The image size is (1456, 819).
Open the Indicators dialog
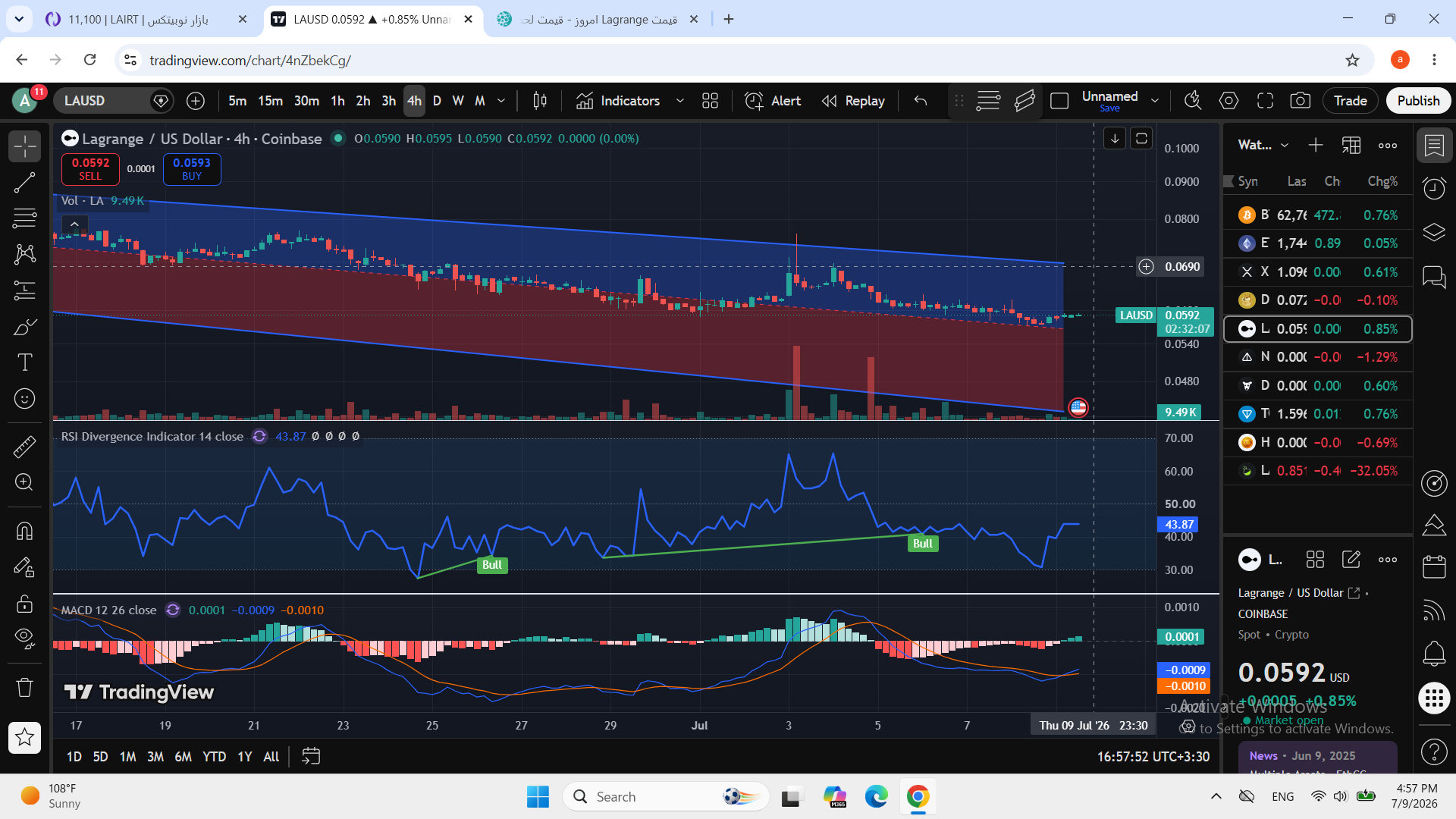(618, 101)
